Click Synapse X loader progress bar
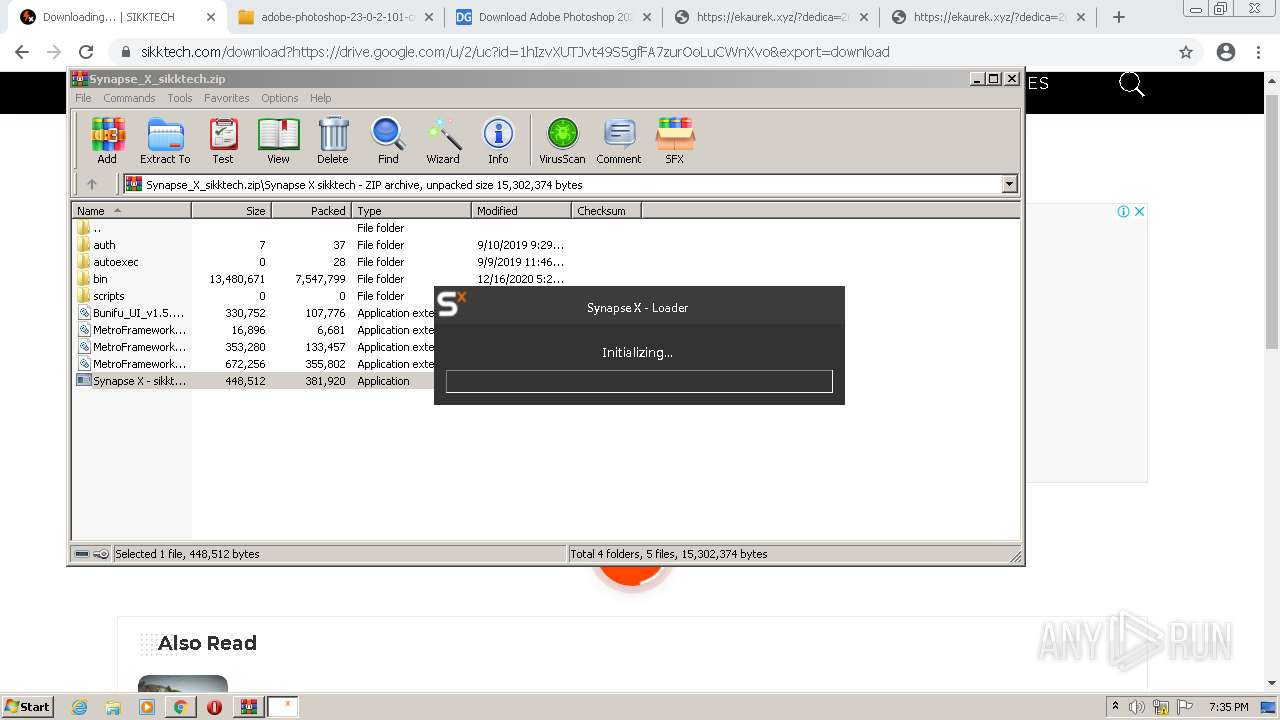1280x720 pixels. pos(639,381)
